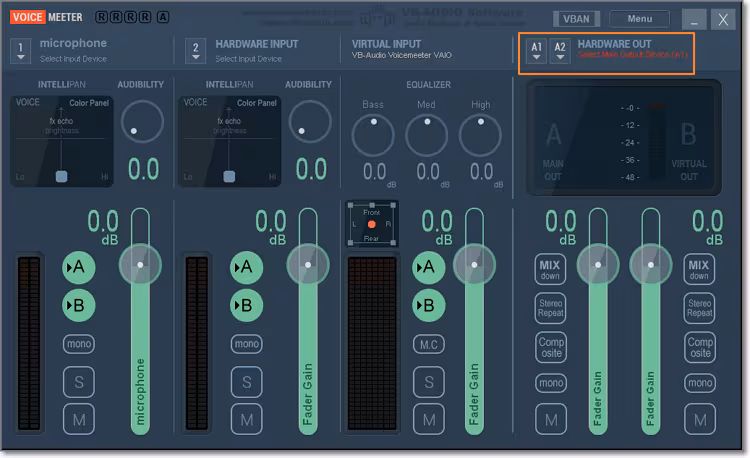Open input 2 device selector dropdown
750x458 pixels.
pos(196,51)
